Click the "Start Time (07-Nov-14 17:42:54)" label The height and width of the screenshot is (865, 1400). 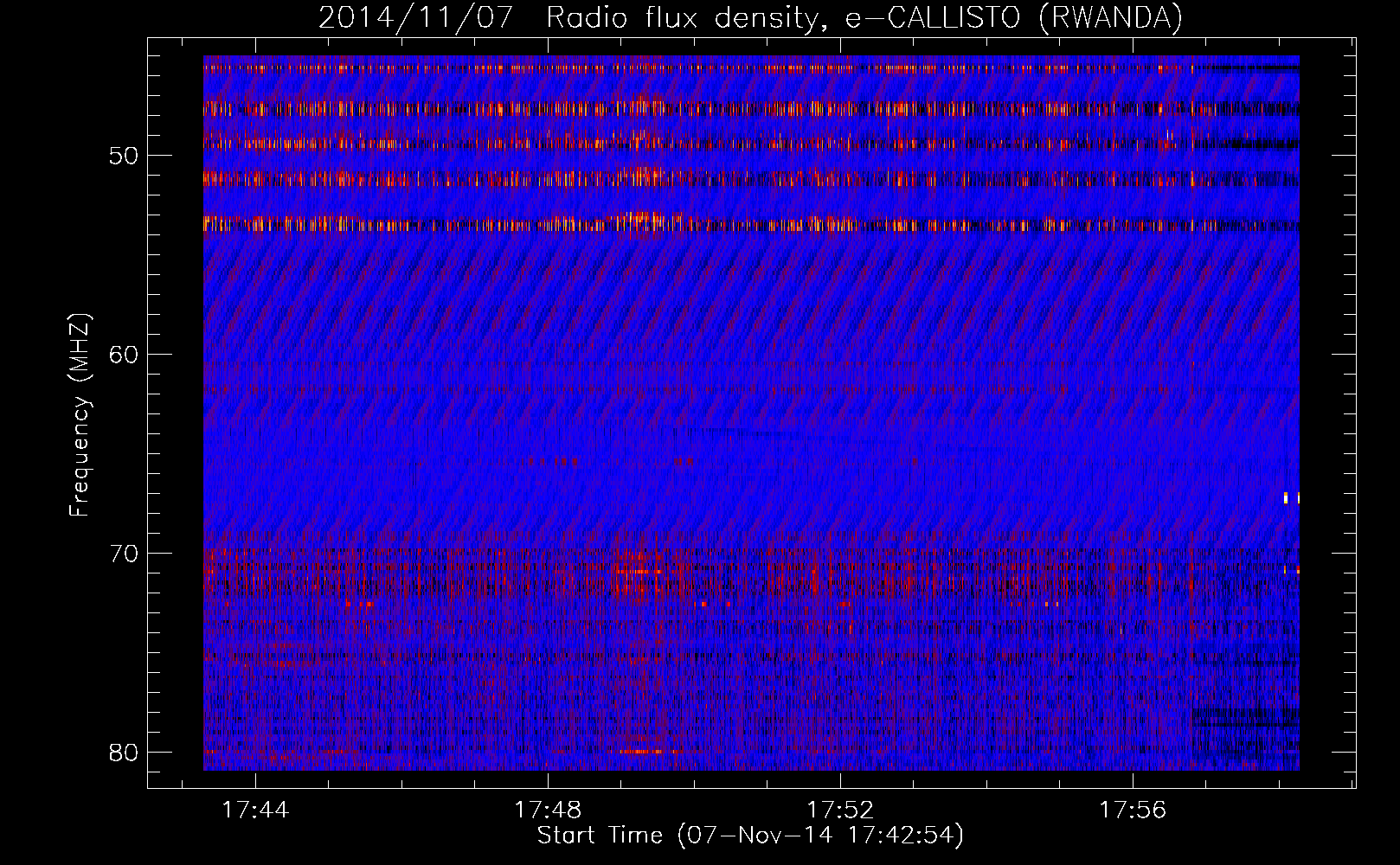(x=750, y=836)
